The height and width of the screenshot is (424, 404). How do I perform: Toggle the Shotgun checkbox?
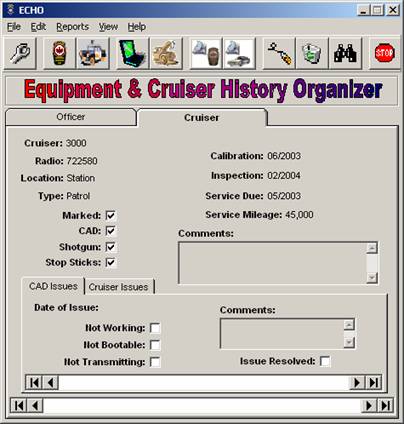tap(111, 247)
